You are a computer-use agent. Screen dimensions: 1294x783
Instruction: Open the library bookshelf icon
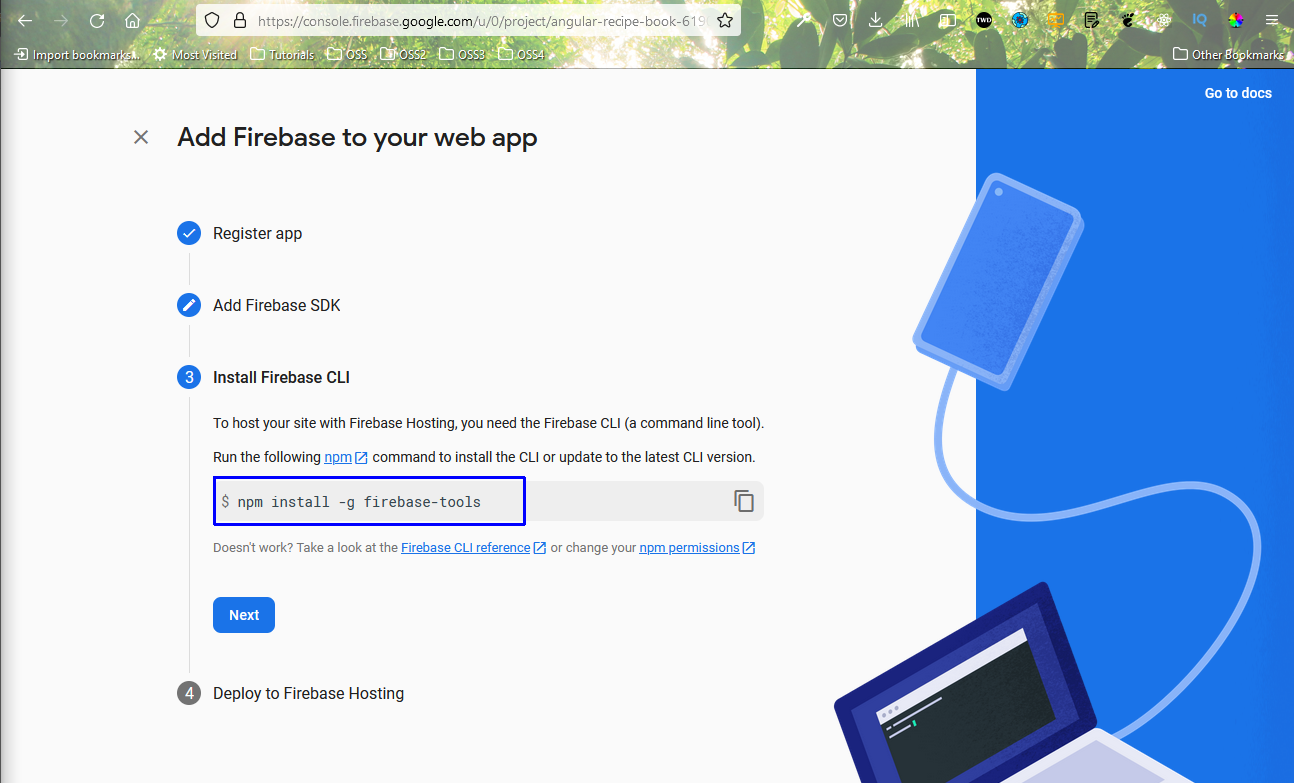[911, 20]
